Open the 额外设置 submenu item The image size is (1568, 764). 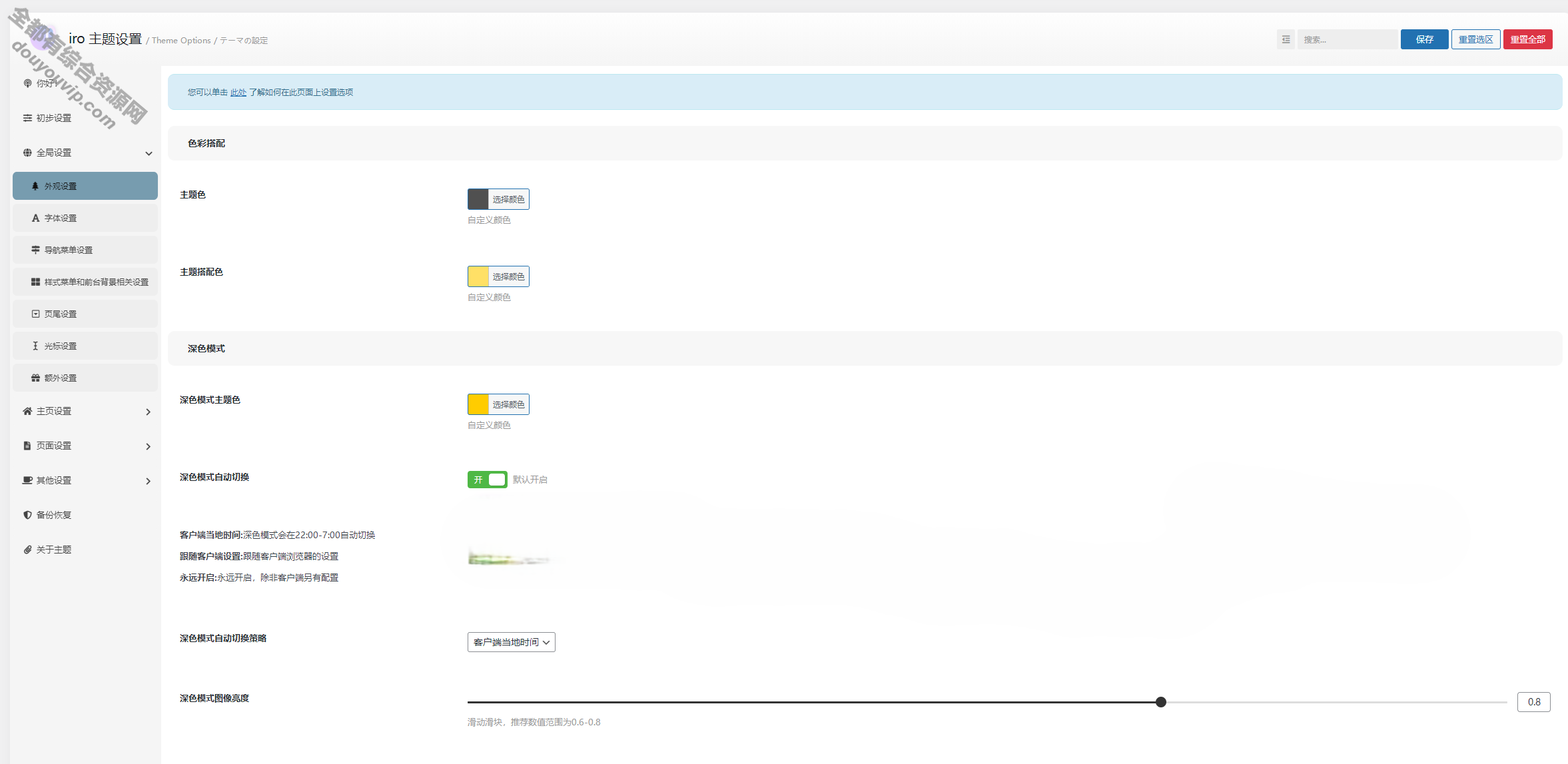(x=85, y=378)
